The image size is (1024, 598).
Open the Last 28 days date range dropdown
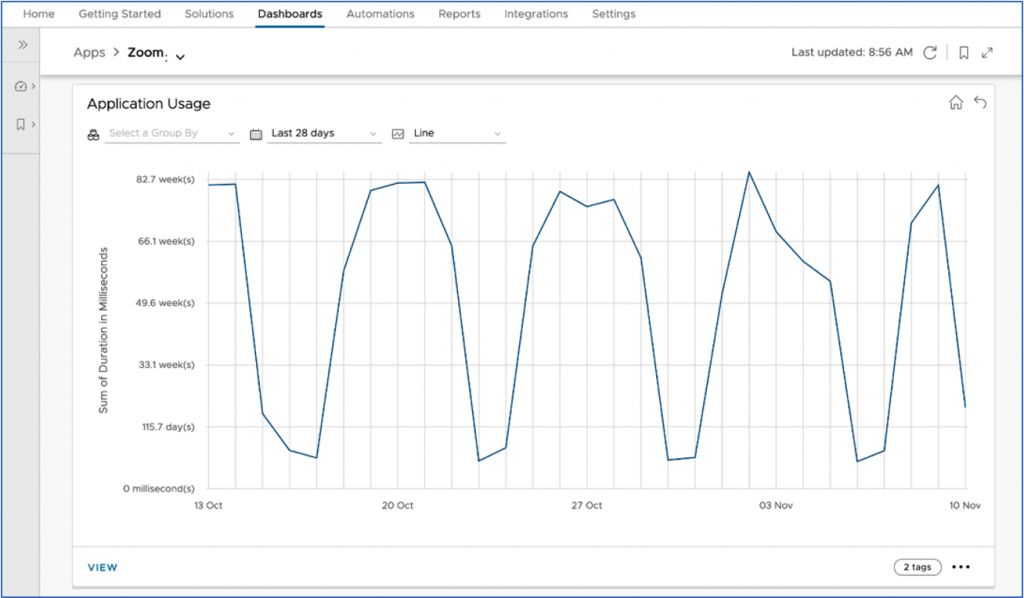pos(324,133)
